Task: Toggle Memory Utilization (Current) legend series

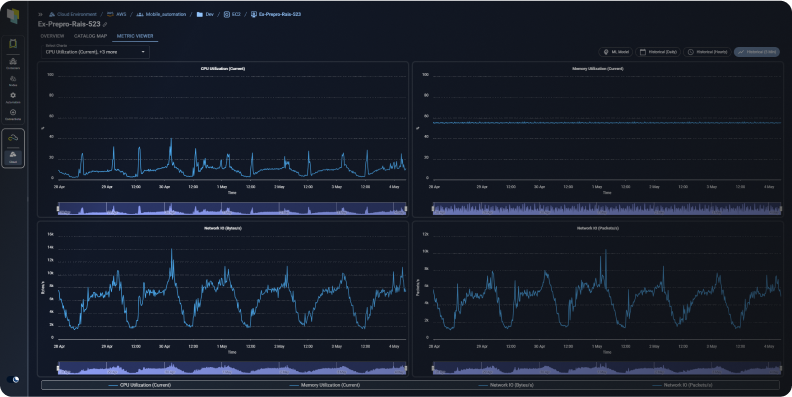Action: coord(324,385)
